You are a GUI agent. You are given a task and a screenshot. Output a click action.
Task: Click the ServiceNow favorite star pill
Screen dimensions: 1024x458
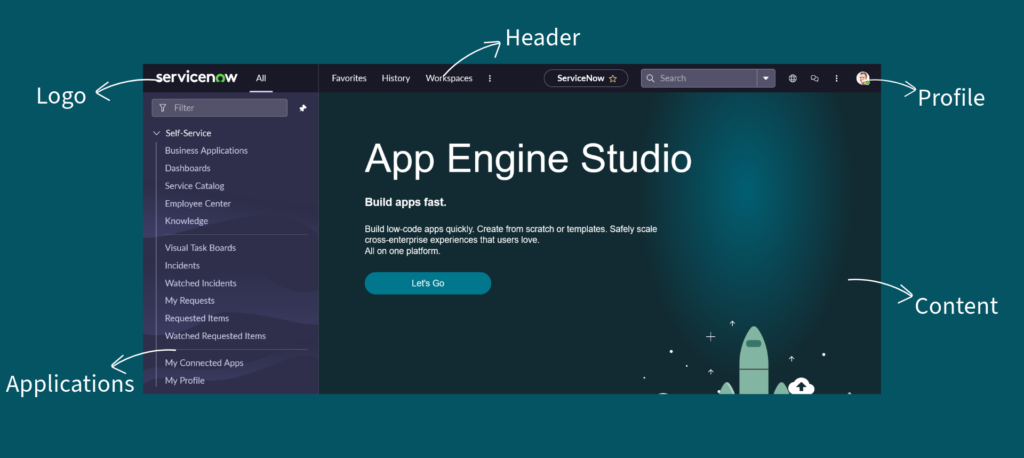click(586, 78)
